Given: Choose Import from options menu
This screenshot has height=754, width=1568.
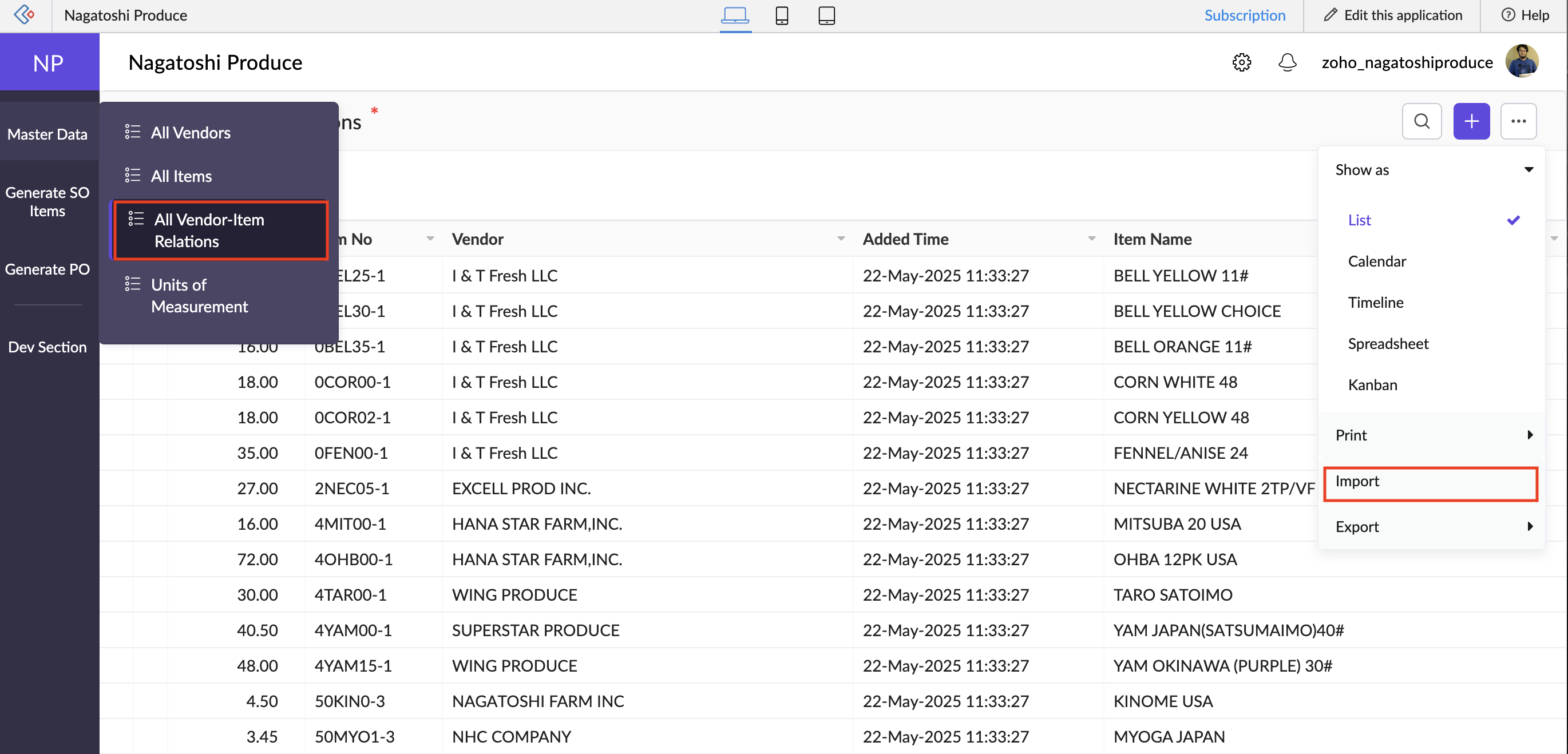Looking at the screenshot, I should point(1430,484).
